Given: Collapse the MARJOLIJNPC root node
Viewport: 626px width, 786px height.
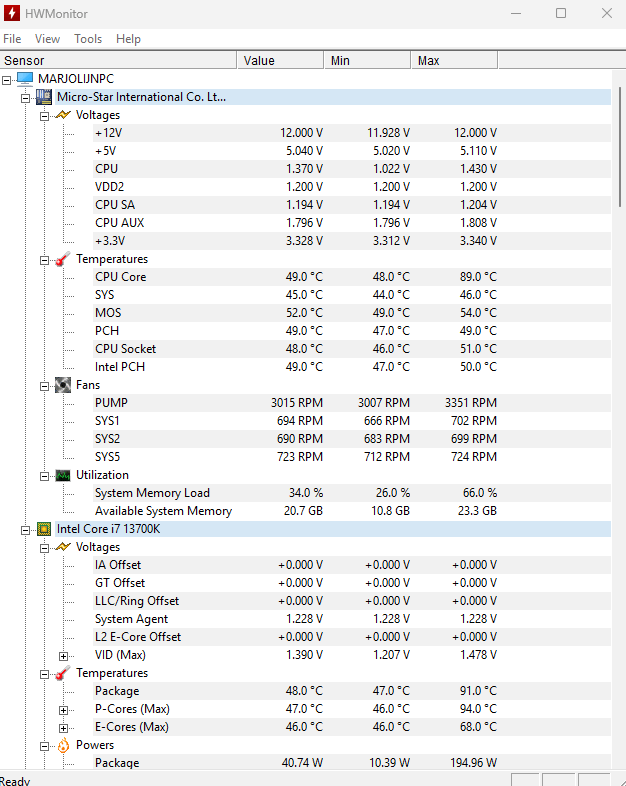Looking at the screenshot, I should coord(6,80).
